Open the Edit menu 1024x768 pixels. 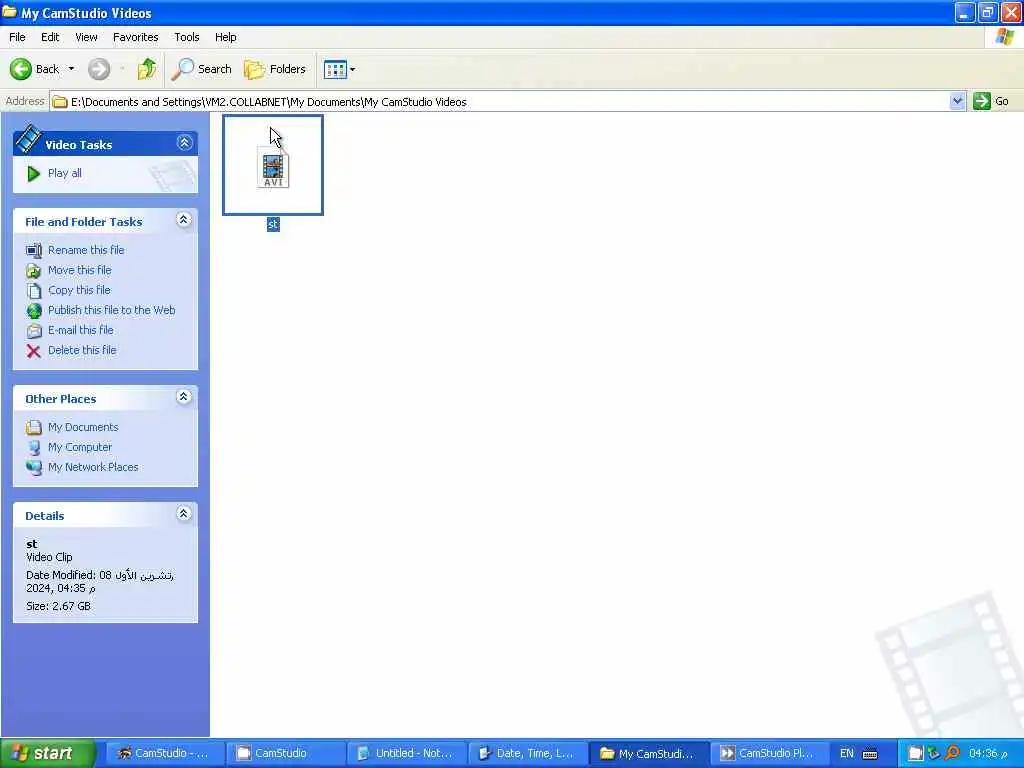pos(50,37)
